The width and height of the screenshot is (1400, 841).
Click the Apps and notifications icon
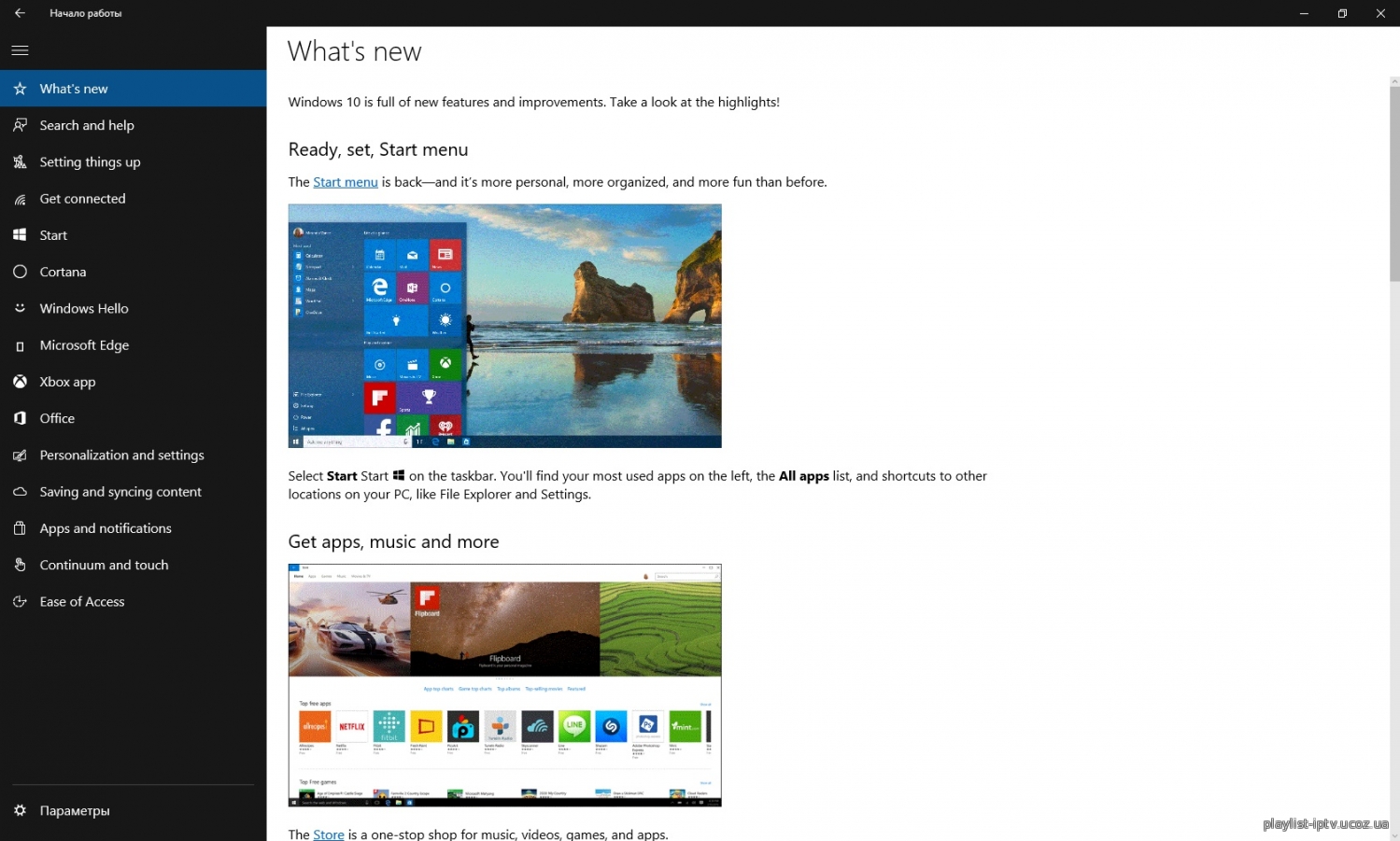click(x=20, y=528)
